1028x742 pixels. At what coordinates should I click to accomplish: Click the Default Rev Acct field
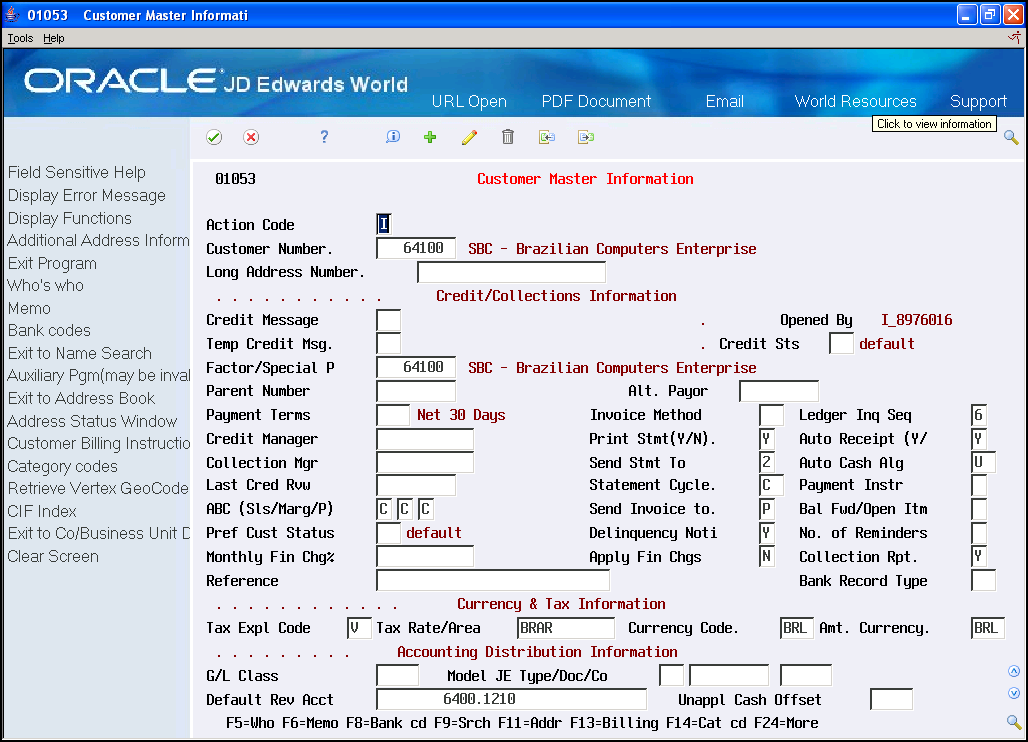tap(511, 699)
